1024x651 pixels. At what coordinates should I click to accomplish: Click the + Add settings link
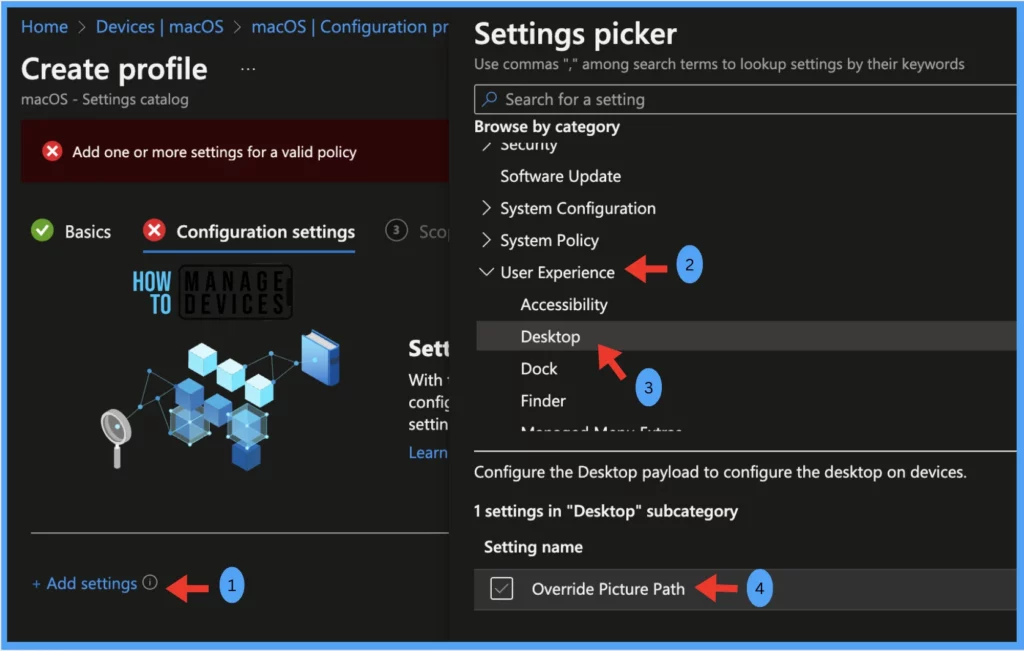[x=85, y=583]
